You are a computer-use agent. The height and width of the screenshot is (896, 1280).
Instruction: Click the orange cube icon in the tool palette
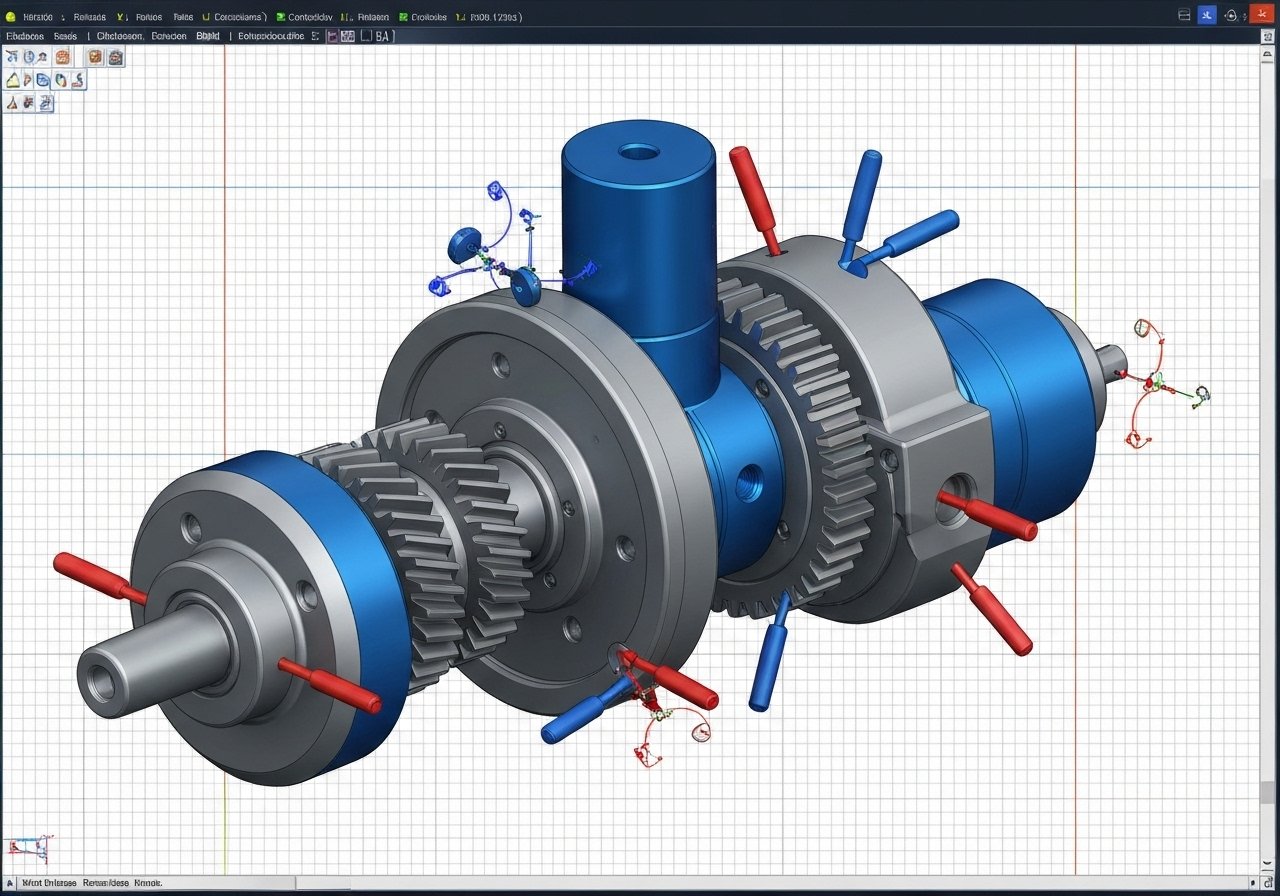point(95,58)
